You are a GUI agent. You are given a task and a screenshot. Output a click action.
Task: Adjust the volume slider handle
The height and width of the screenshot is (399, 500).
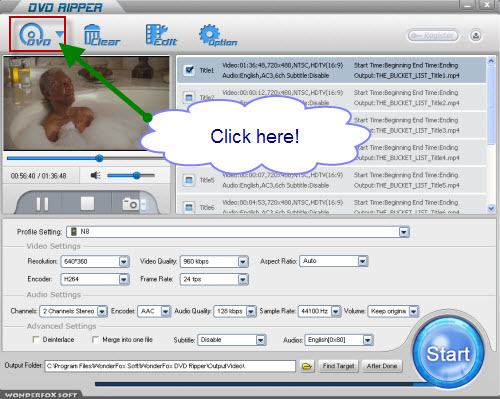136,175
